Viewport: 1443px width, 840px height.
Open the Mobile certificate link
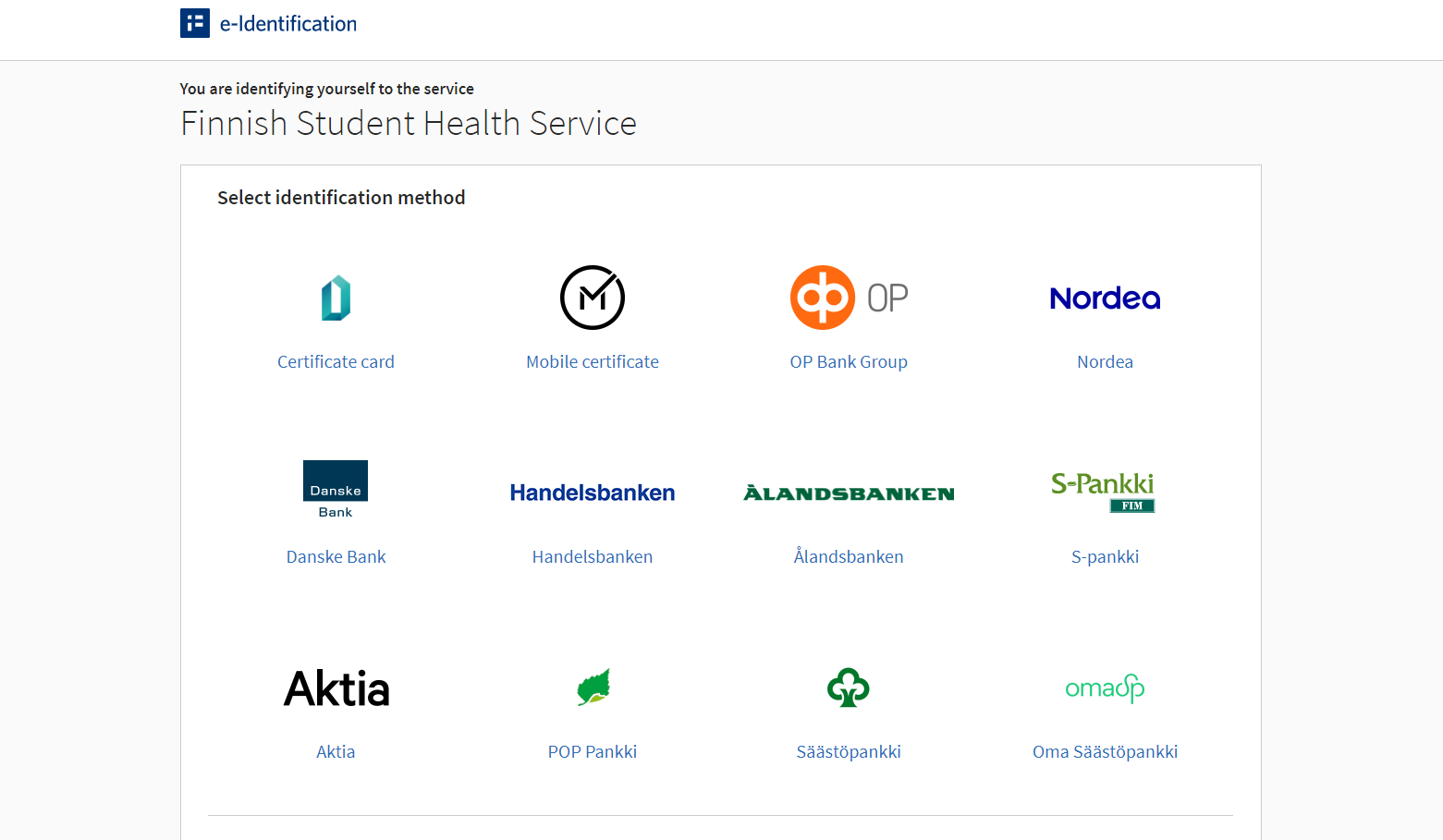(592, 361)
